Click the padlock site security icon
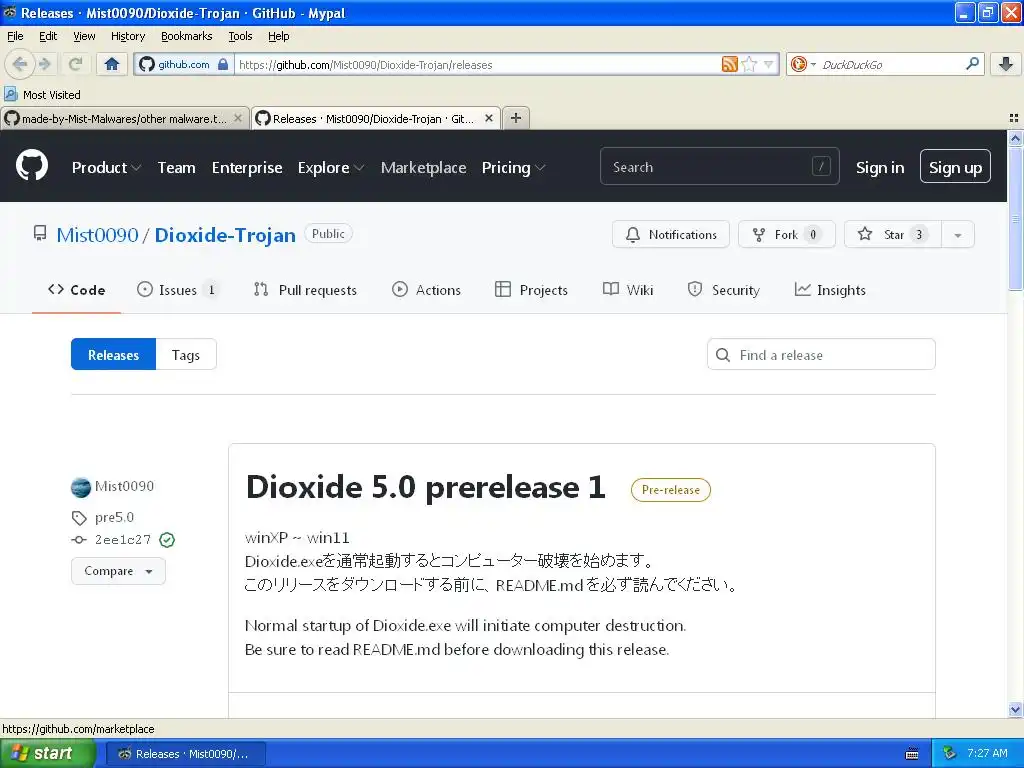 pyautogui.click(x=223, y=64)
